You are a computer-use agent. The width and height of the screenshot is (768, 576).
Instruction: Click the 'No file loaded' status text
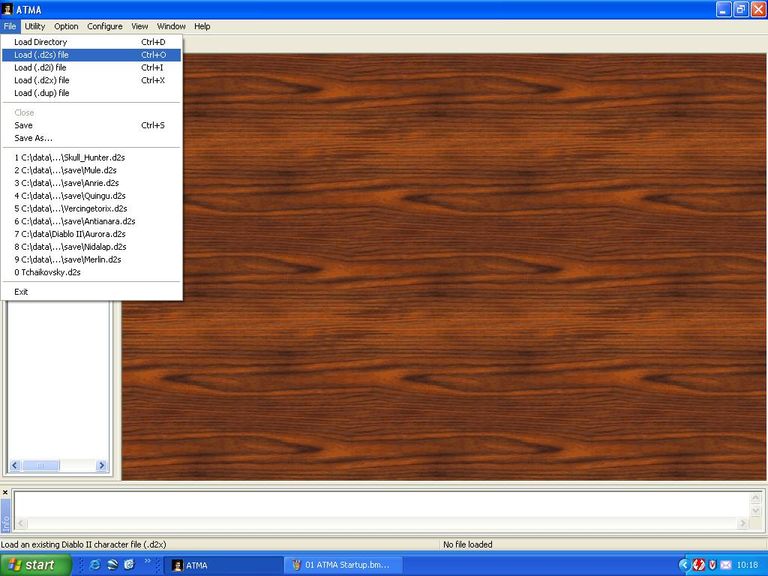(468, 545)
